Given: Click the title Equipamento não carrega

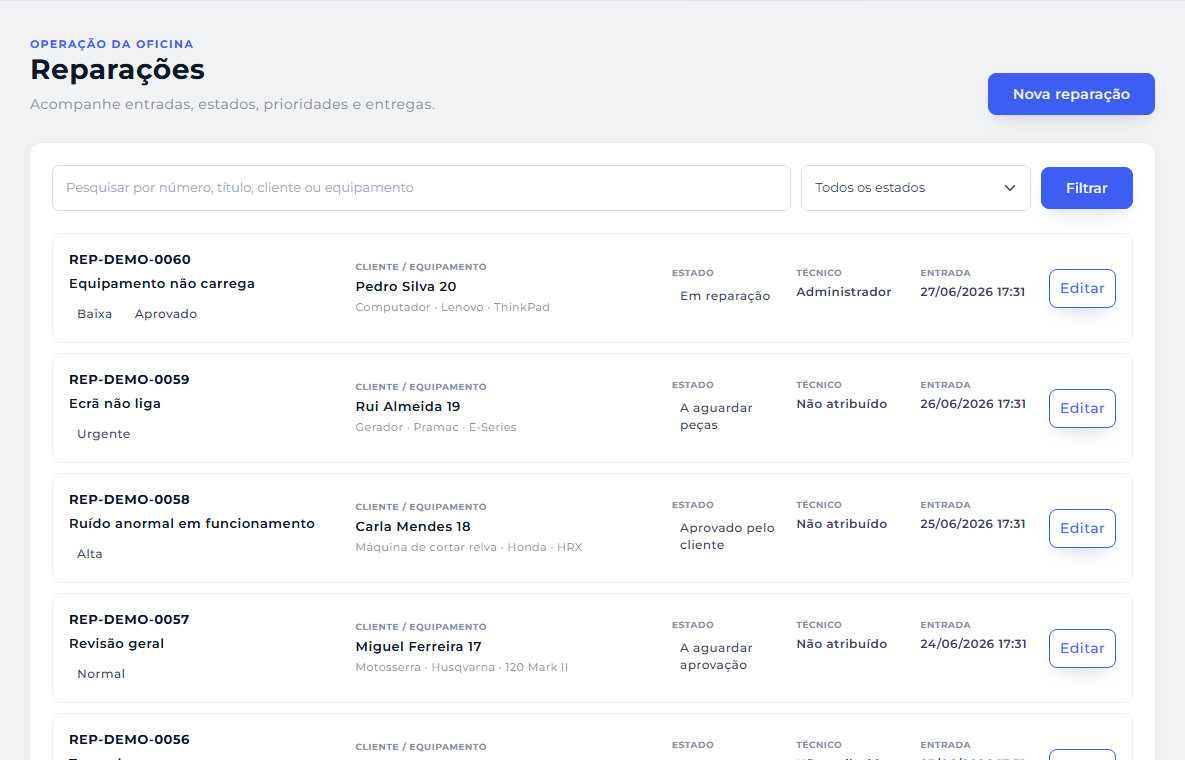Looking at the screenshot, I should (x=162, y=284).
